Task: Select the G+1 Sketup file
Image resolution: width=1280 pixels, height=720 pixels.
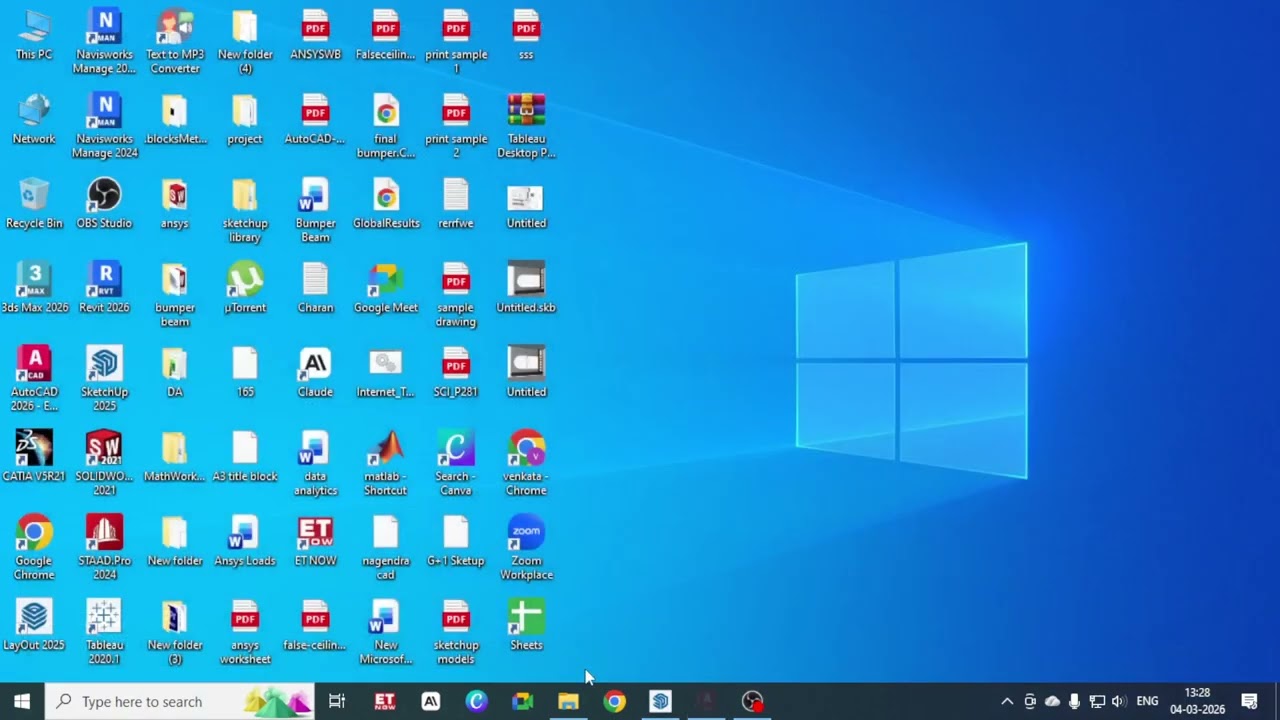Action: pos(456,542)
